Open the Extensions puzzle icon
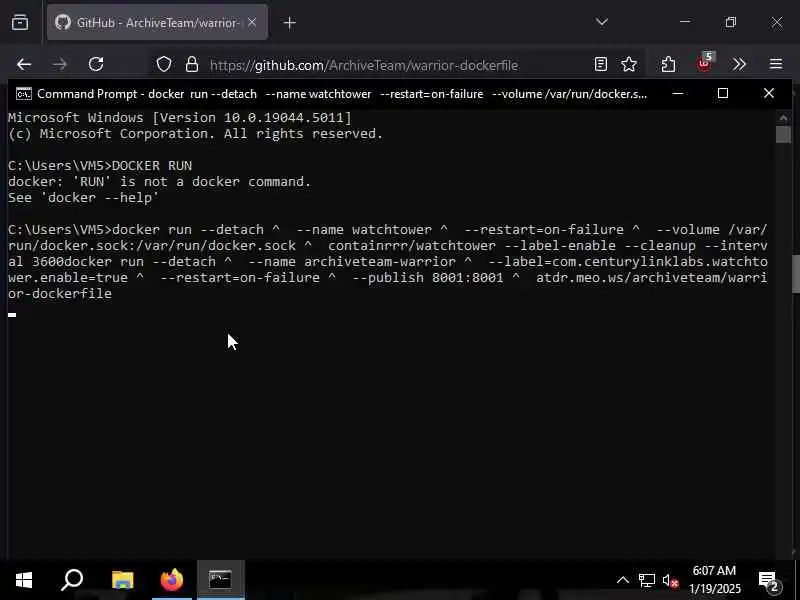Image resolution: width=800 pixels, height=600 pixels. point(668,64)
